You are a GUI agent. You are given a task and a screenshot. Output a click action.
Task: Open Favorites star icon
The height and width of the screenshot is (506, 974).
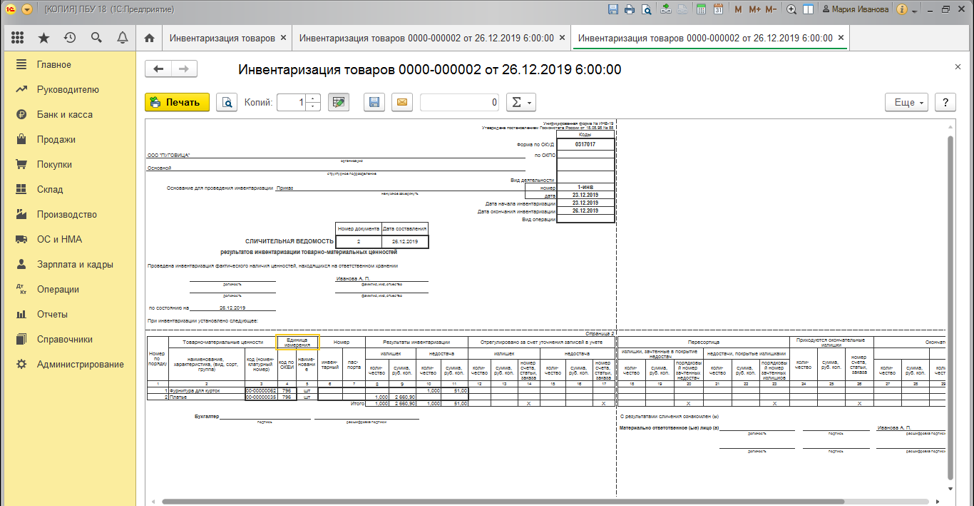coord(43,38)
